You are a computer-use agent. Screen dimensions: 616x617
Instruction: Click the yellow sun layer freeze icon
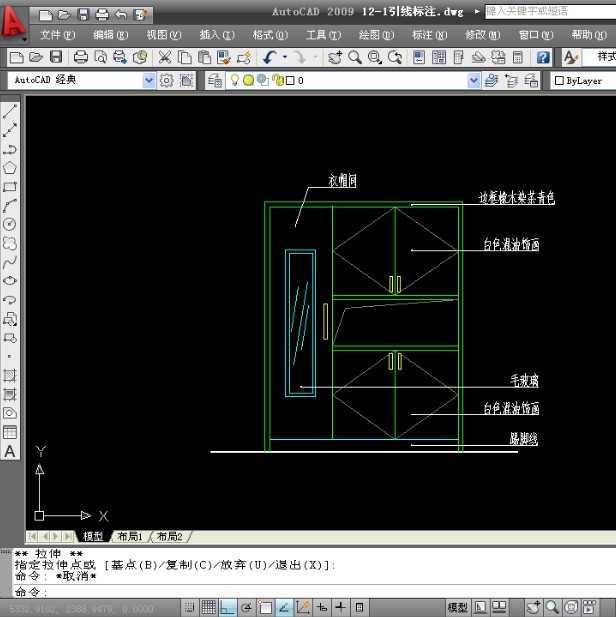(x=248, y=81)
